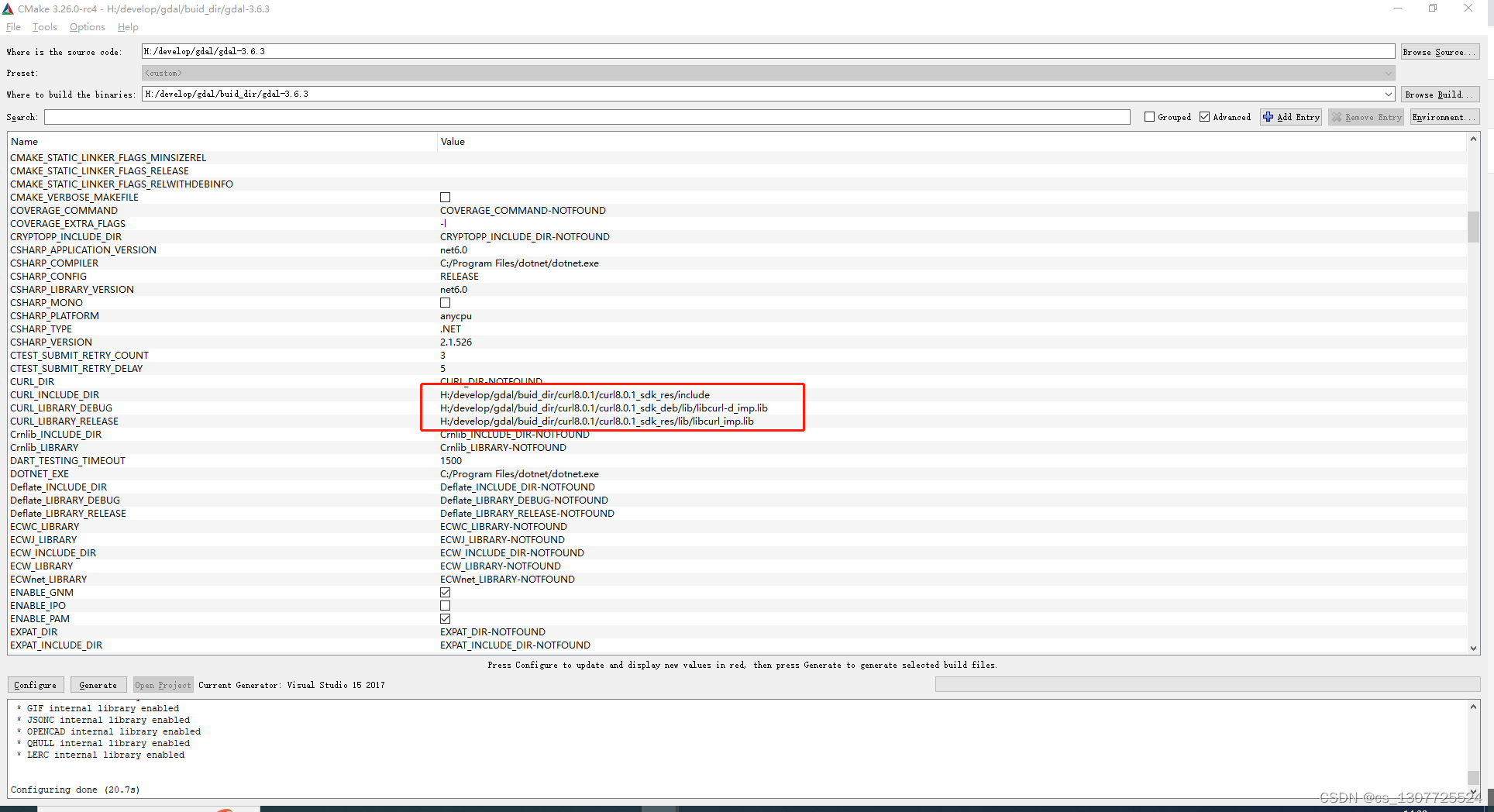Click the CMake logo icon in title bar
This screenshot has width=1494, height=812.
tap(8, 9)
